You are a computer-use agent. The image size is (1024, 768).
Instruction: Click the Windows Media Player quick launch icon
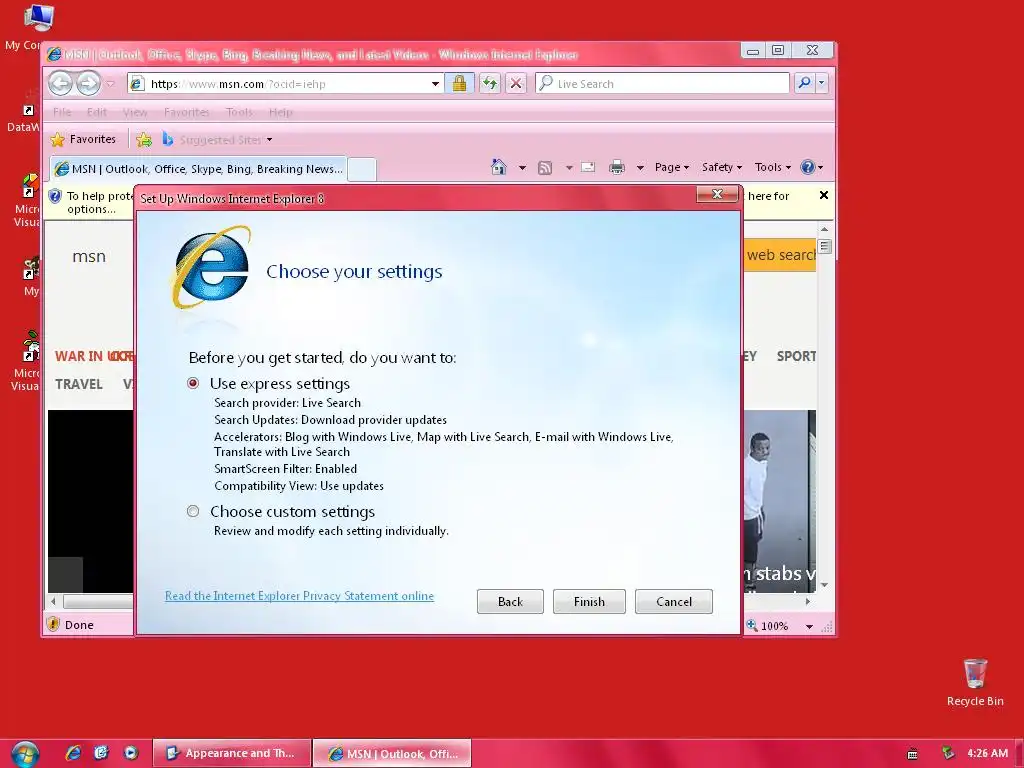[131, 753]
